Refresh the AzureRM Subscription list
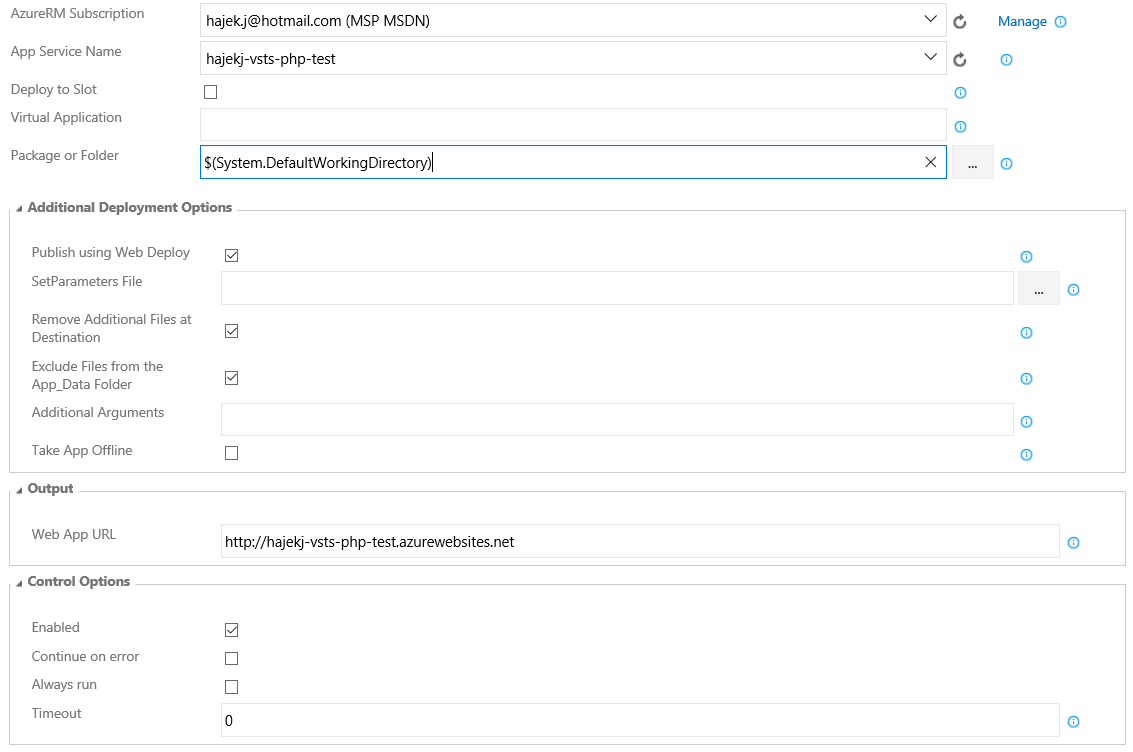1133x752 pixels. pyautogui.click(x=960, y=21)
